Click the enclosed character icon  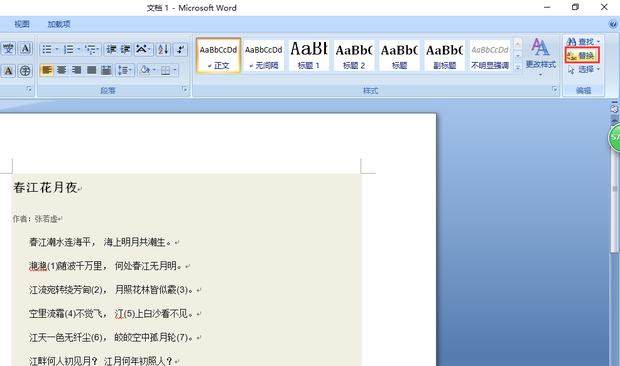tap(25, 71)
